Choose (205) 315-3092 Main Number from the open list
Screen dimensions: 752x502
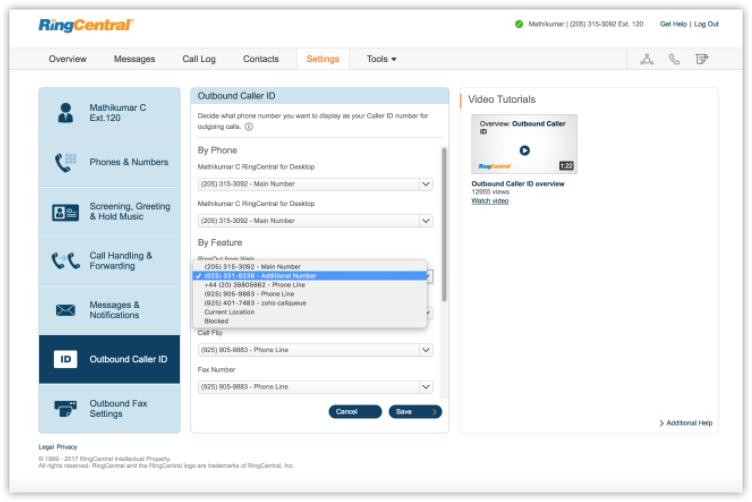pyautogui.click(x=310, y=267)
